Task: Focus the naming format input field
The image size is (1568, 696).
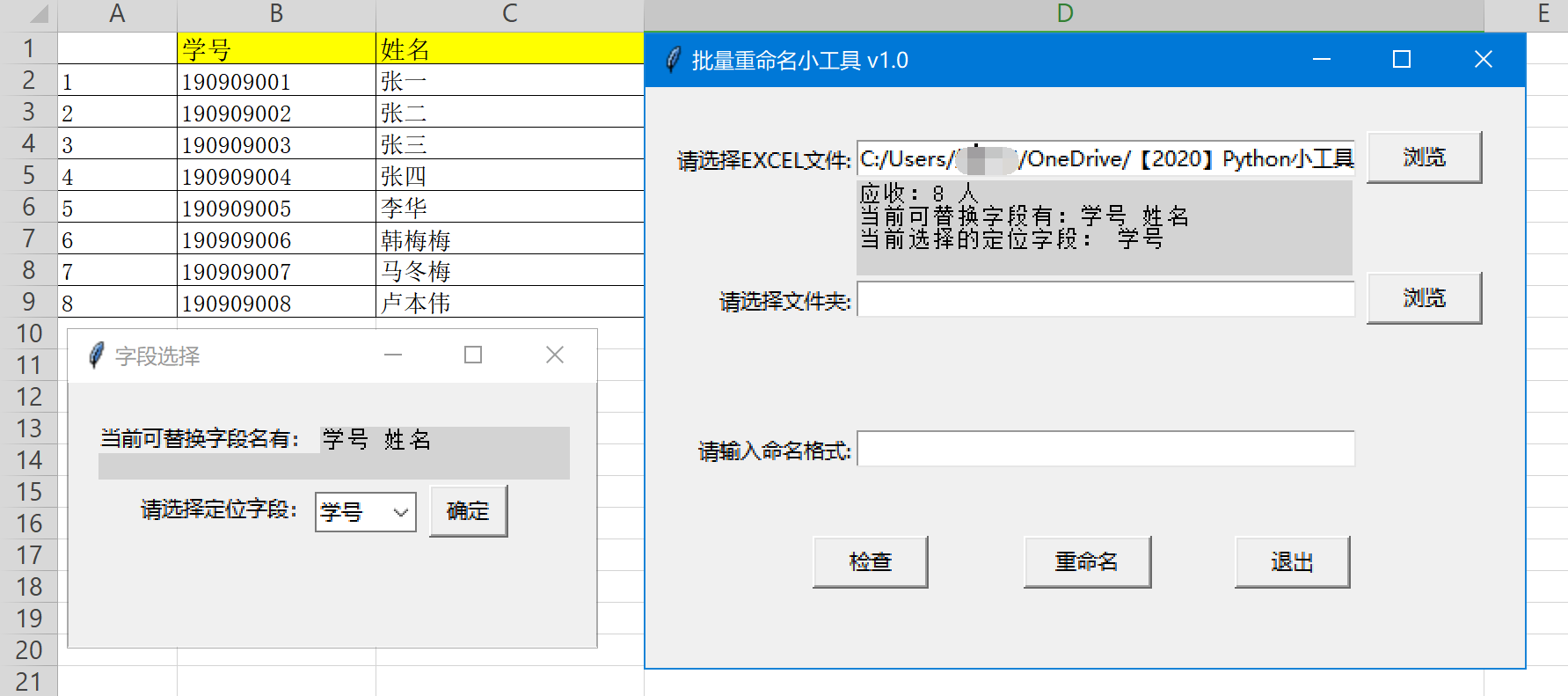Action: (1105, 449)
